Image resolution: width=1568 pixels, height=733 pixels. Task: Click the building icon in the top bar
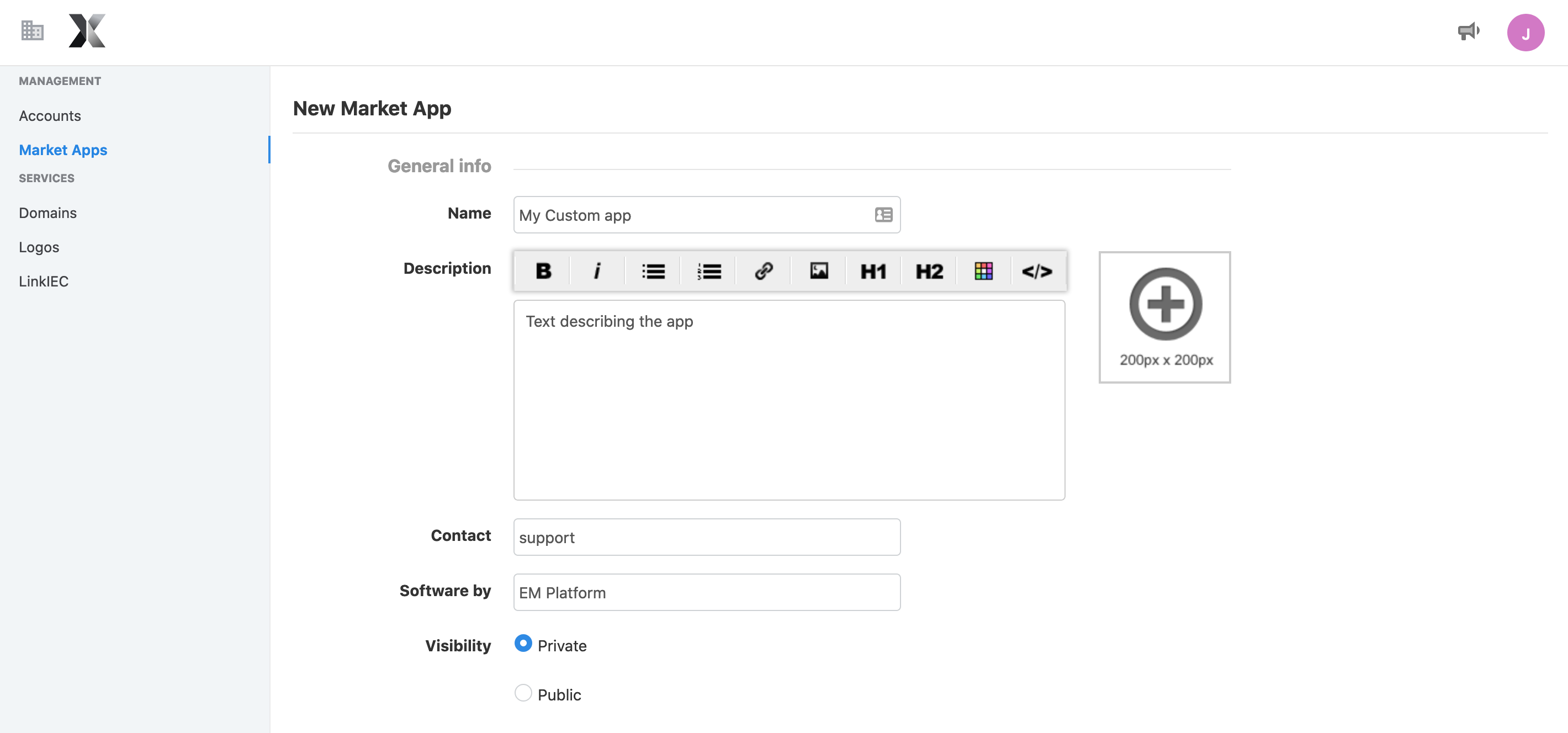pyautogui.click(x=31, y=30)
